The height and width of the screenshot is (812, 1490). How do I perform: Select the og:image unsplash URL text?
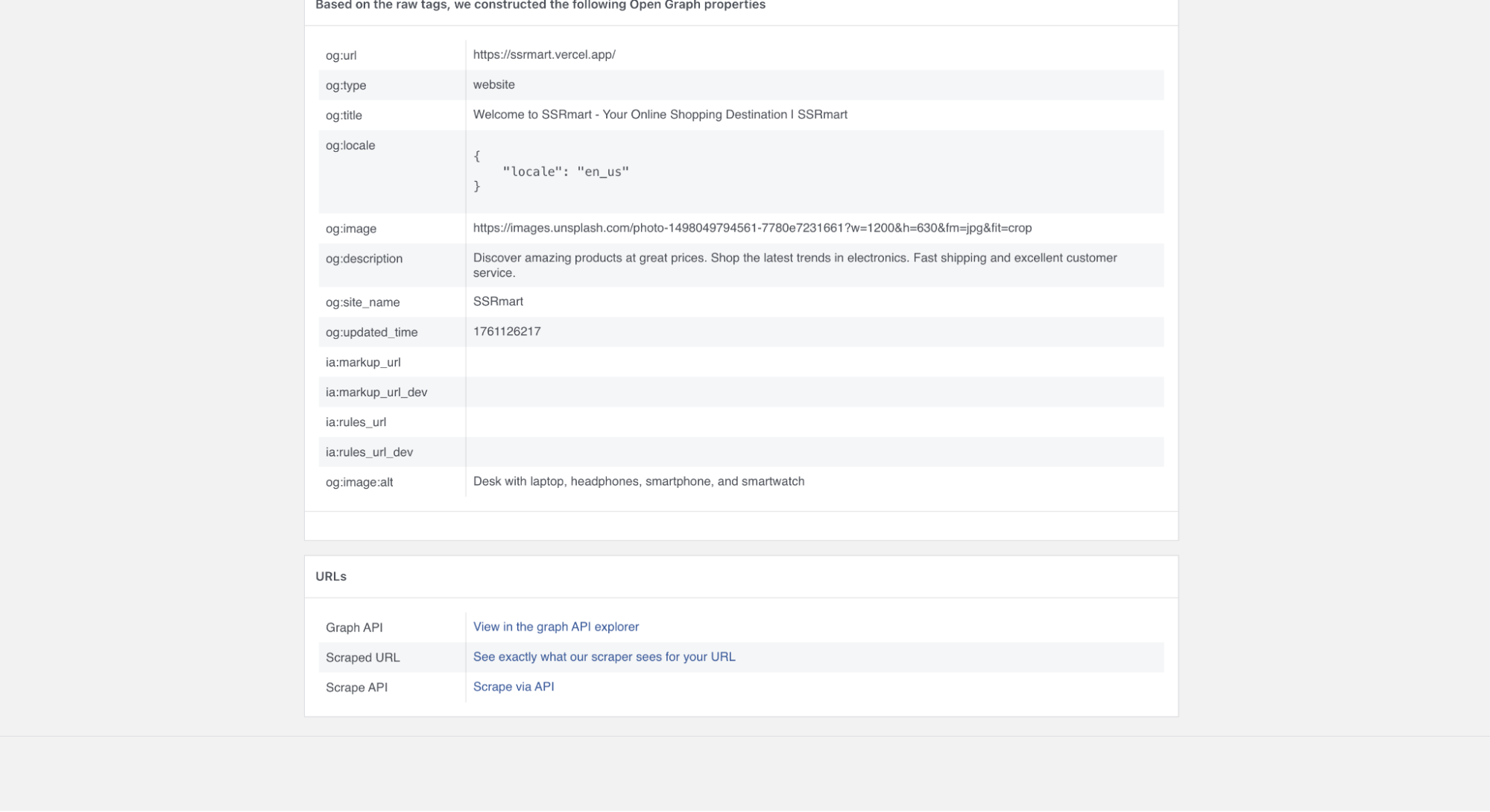[751, 228]
